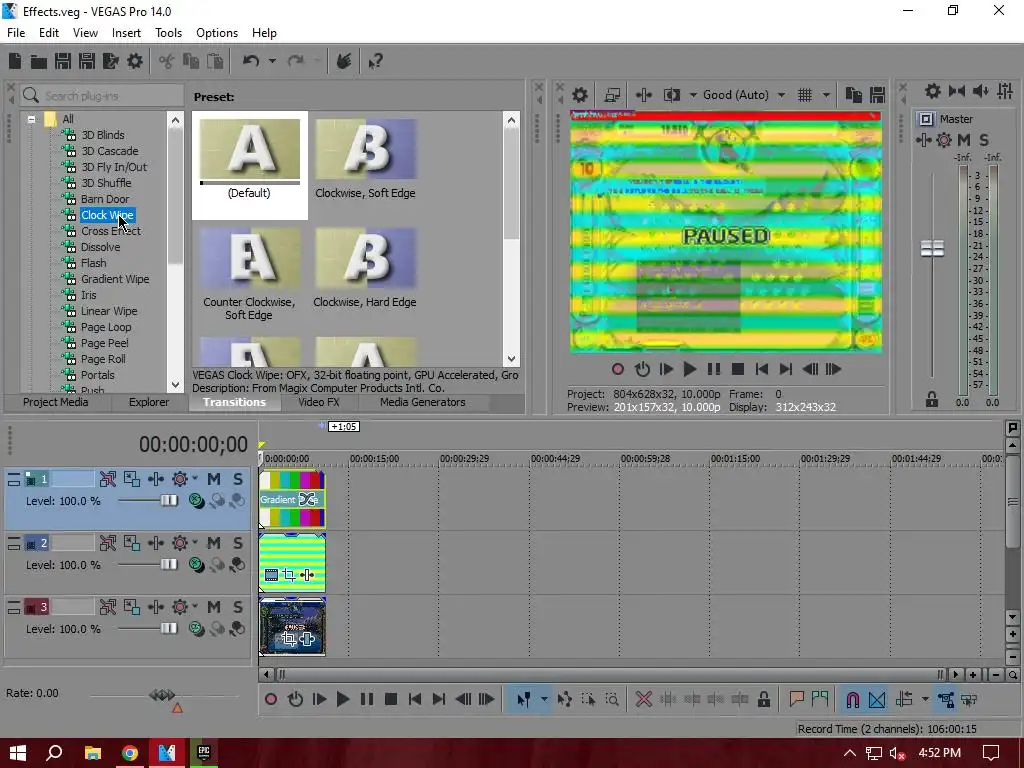Insert a region from the timeline toolbar
The image size is (1024, 768).
click(x=820, y=699)
